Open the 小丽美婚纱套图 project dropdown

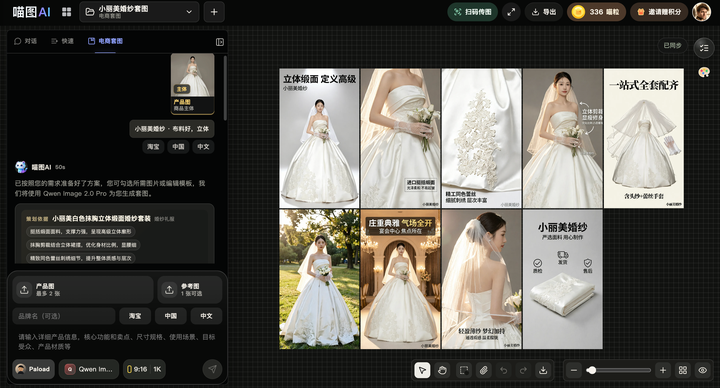139,12
